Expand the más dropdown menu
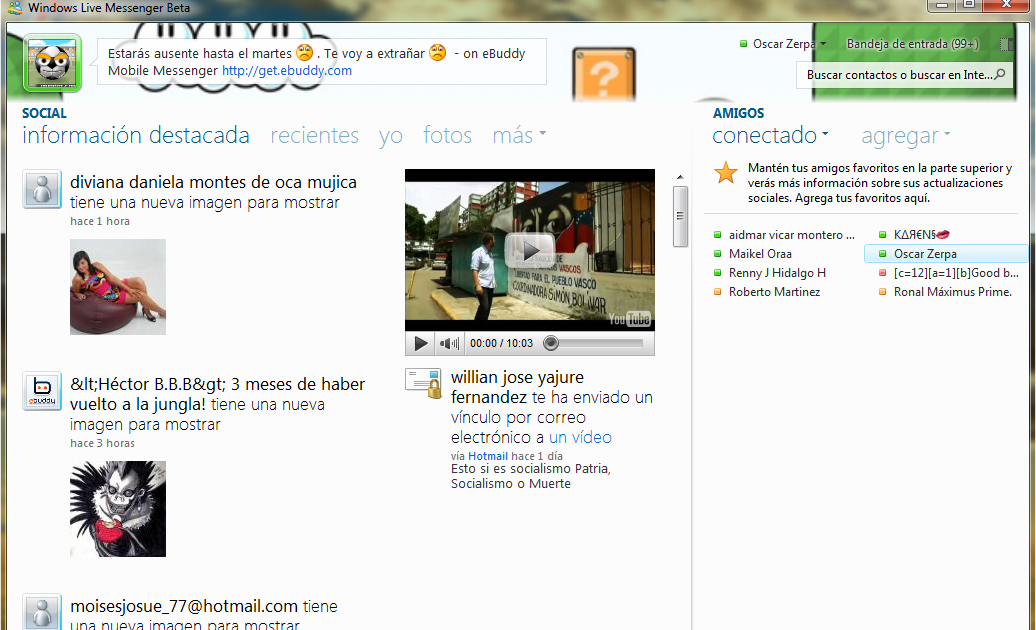Image resolution: width=1036 pixels, height=630 pixels. pos(519,135)
